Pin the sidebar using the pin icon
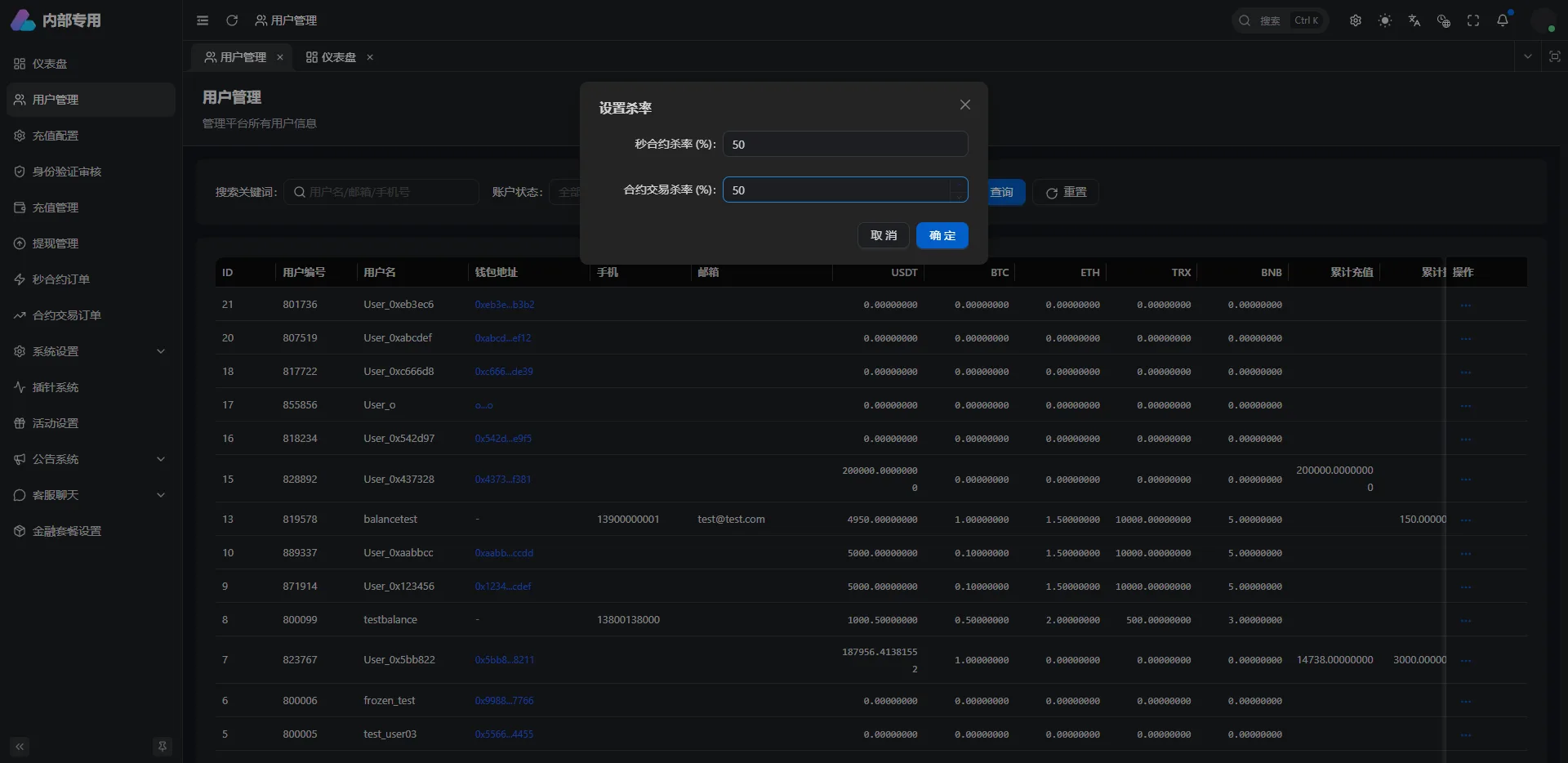Screen dimensions: 1568x763 (163, 746)
